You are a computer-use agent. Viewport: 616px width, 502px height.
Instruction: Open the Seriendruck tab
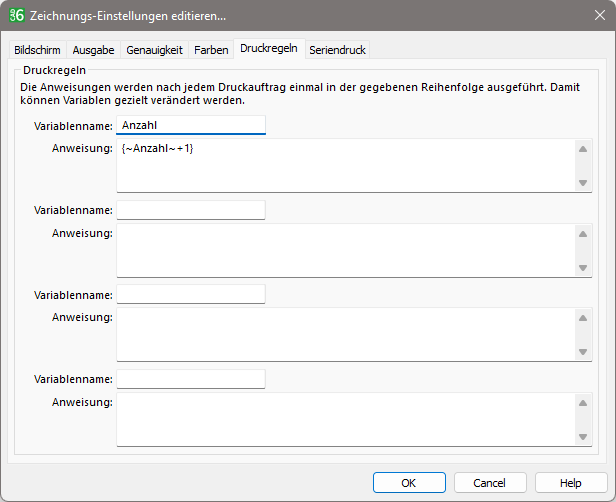(337, 50)
